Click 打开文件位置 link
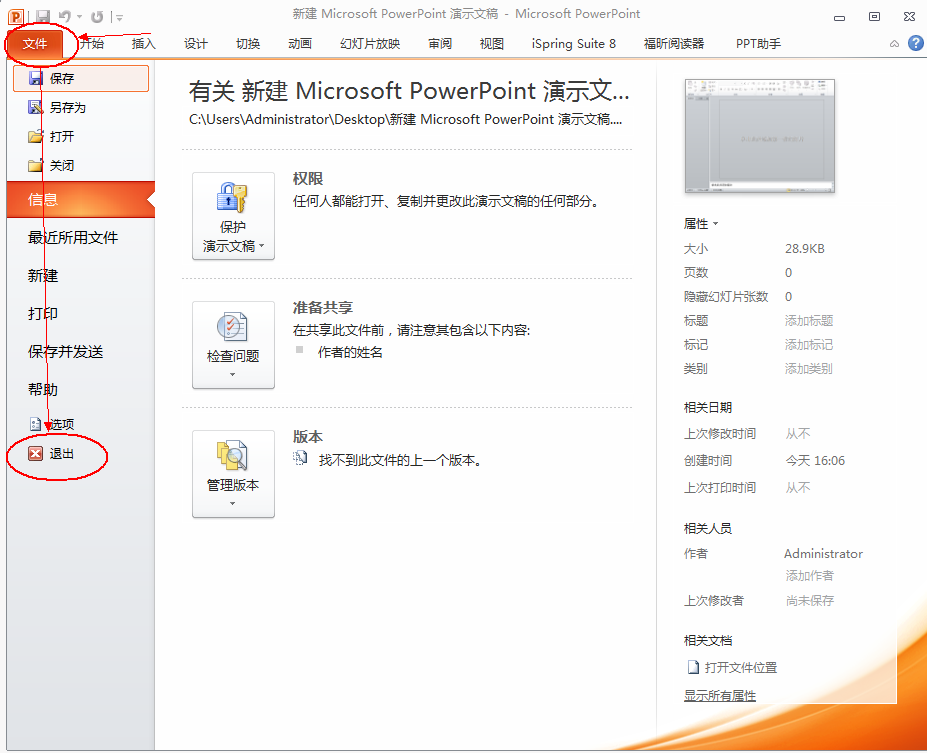Viewport: 927px width, 753px height. pos(732,668)
